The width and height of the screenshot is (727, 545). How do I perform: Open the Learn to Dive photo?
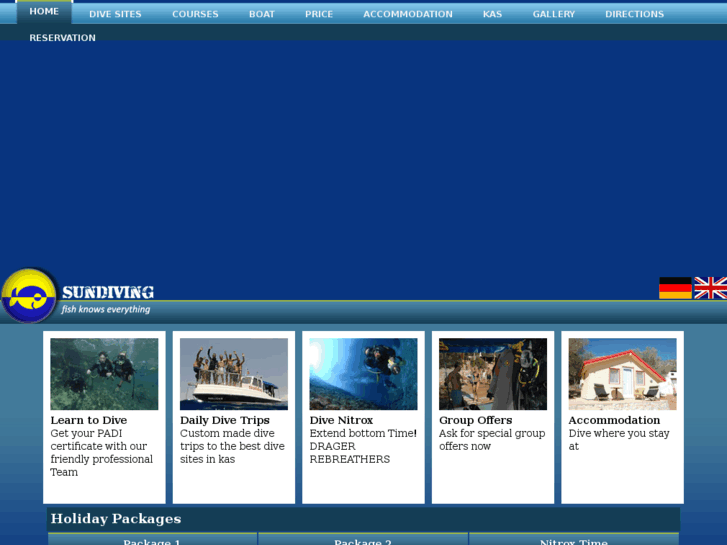click(x=104, y=373)
